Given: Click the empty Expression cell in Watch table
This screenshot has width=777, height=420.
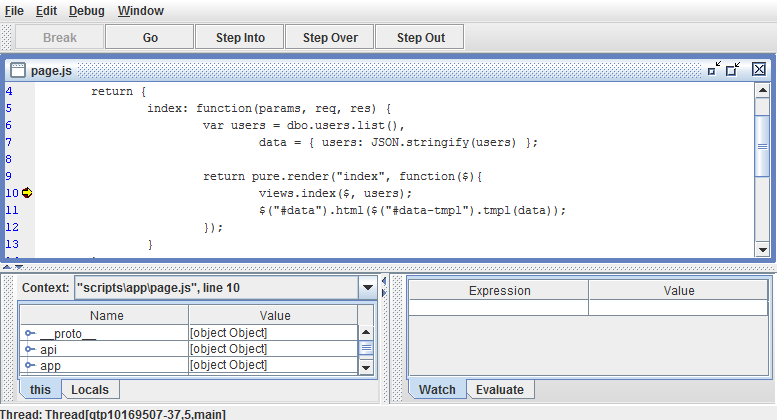Looking at the screenshot, I should pyautogui.click(x=498, y=308).
